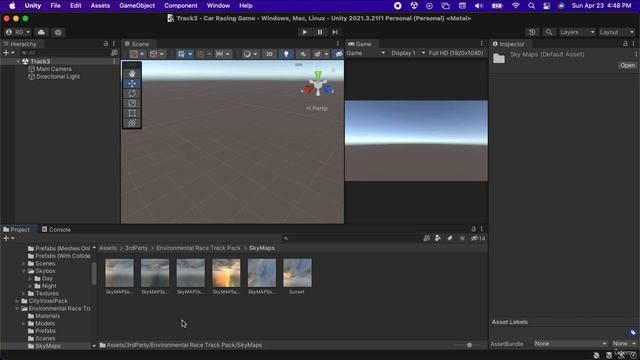Toggle 2D view mode in Scene
This screenshot has width=640, height=360.
click(x=269, y=54)
